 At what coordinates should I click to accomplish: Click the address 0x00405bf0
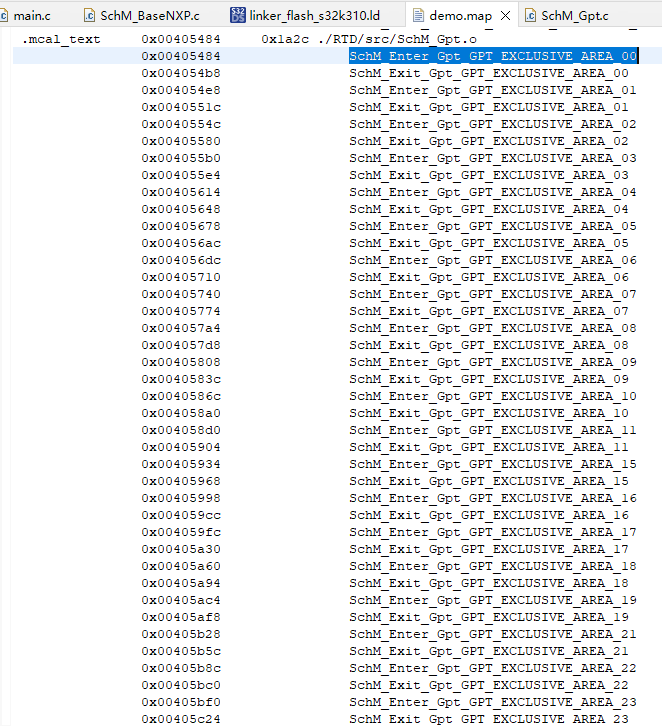pos(181,702)
